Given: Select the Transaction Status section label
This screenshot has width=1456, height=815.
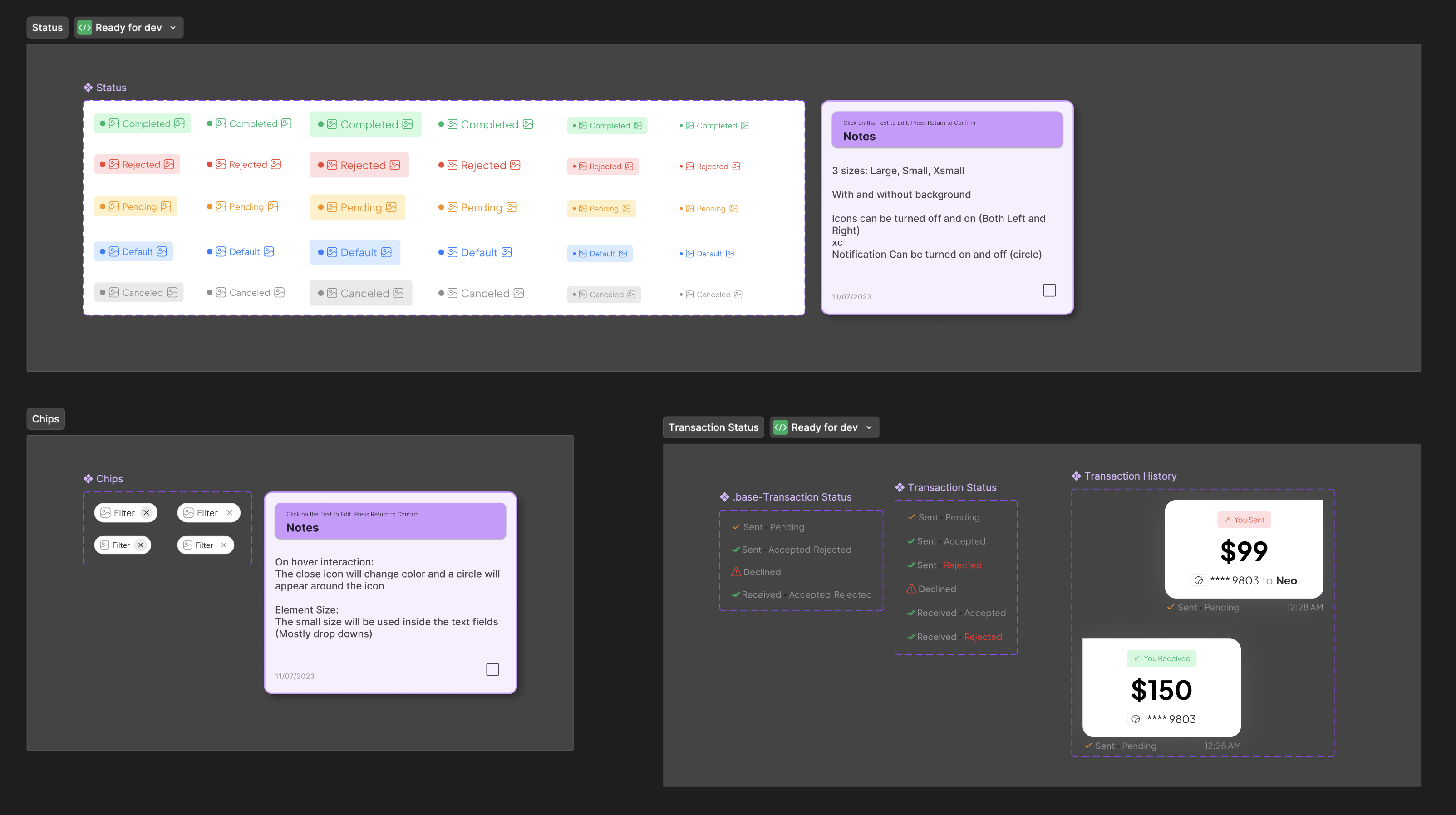Looking at the screenshot, I should click(x=713, y=427).
